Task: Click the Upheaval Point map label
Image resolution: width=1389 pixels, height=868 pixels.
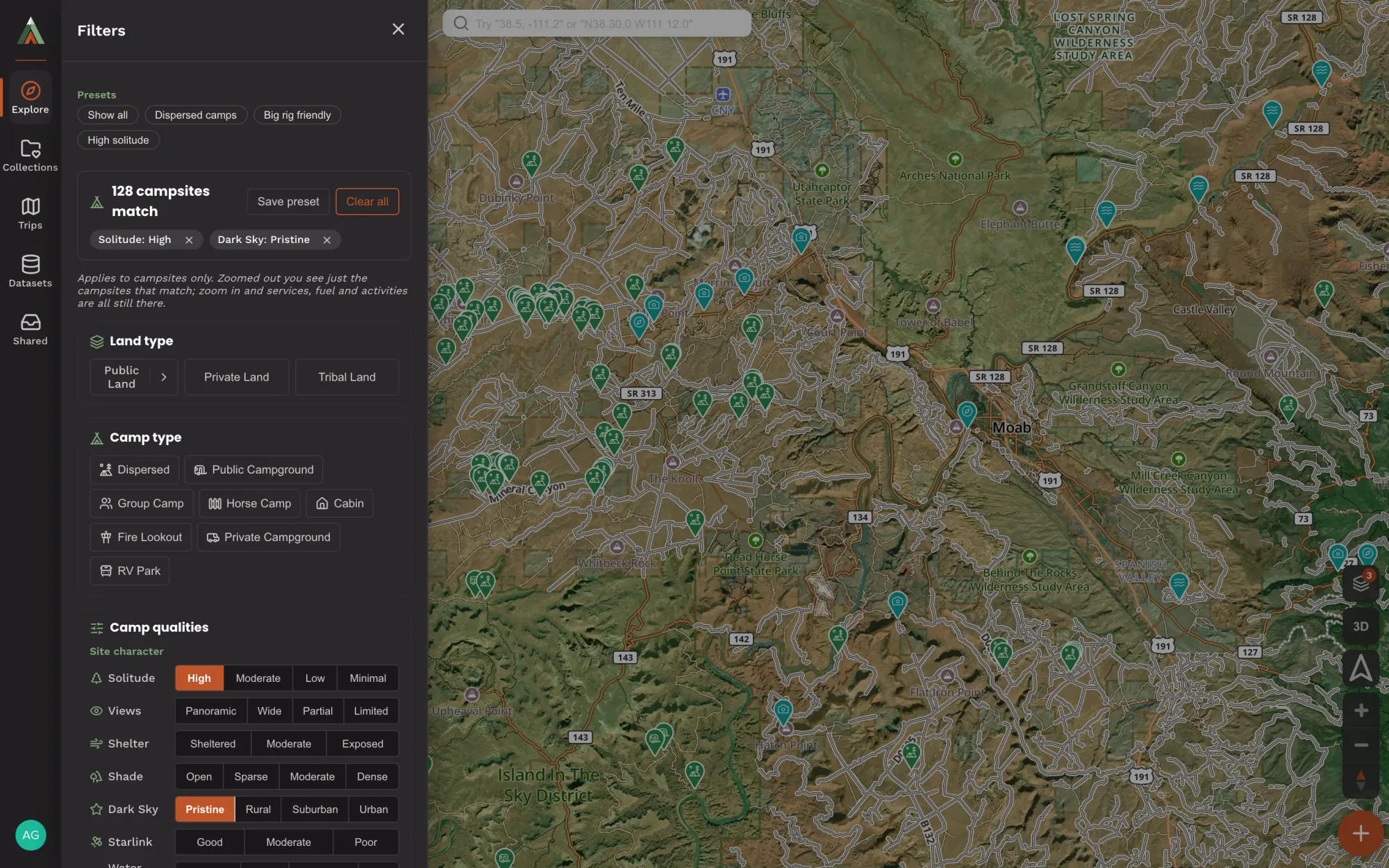Action: (472, 712)
